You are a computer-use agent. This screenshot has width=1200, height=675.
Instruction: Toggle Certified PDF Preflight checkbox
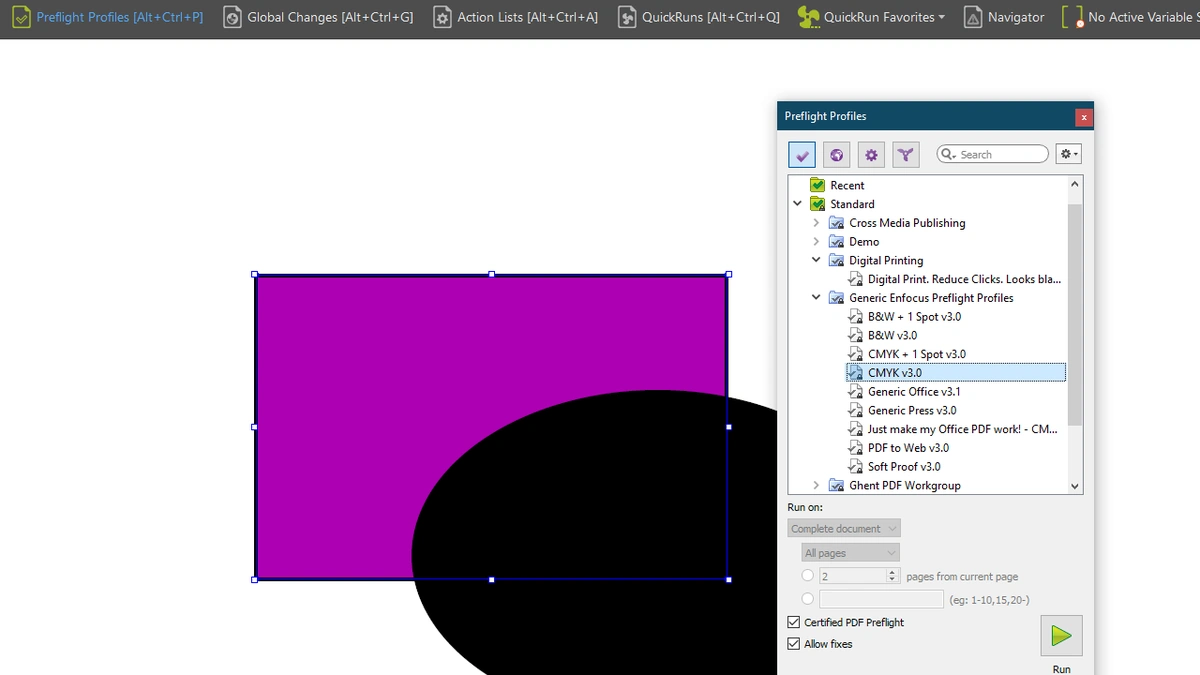coord(794,622)
